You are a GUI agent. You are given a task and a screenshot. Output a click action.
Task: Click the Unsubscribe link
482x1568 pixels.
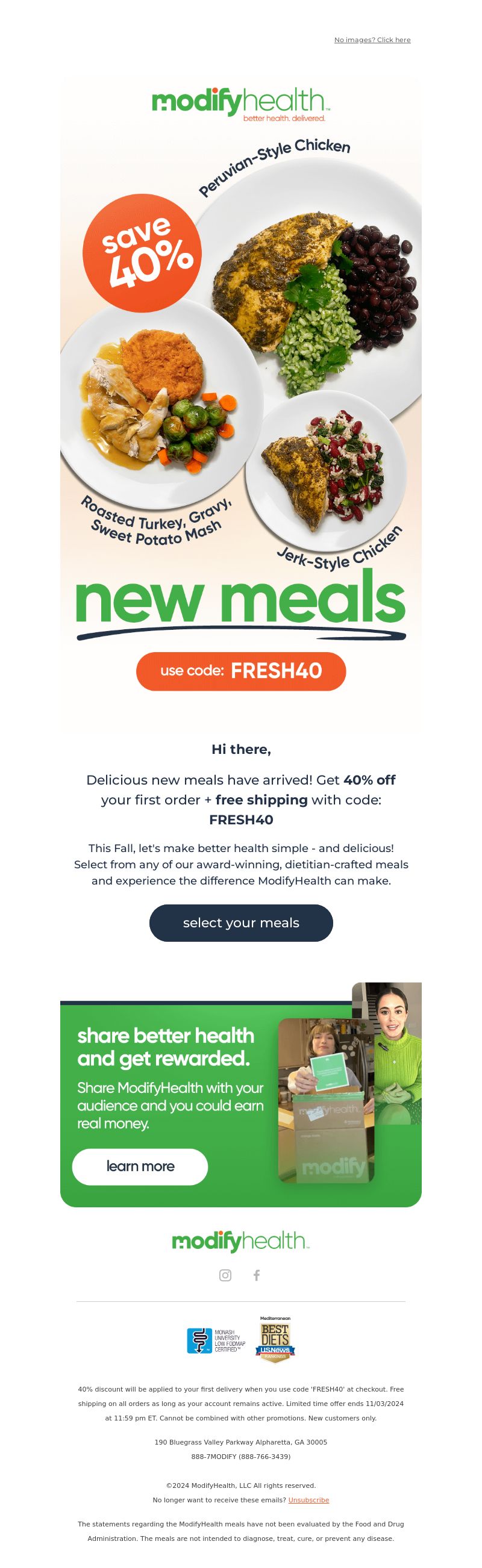point(308,1500)
